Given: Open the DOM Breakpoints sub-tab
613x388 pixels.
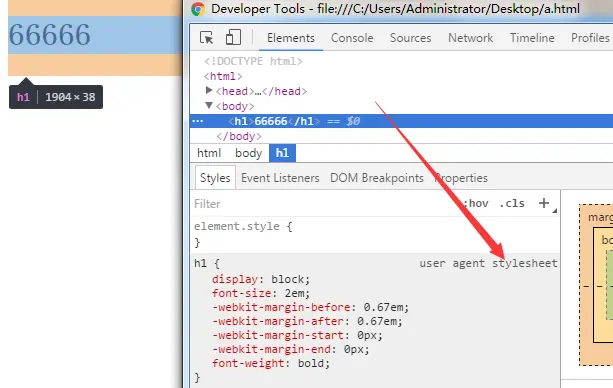Looking at the screenshot, I should click(376, 178).
